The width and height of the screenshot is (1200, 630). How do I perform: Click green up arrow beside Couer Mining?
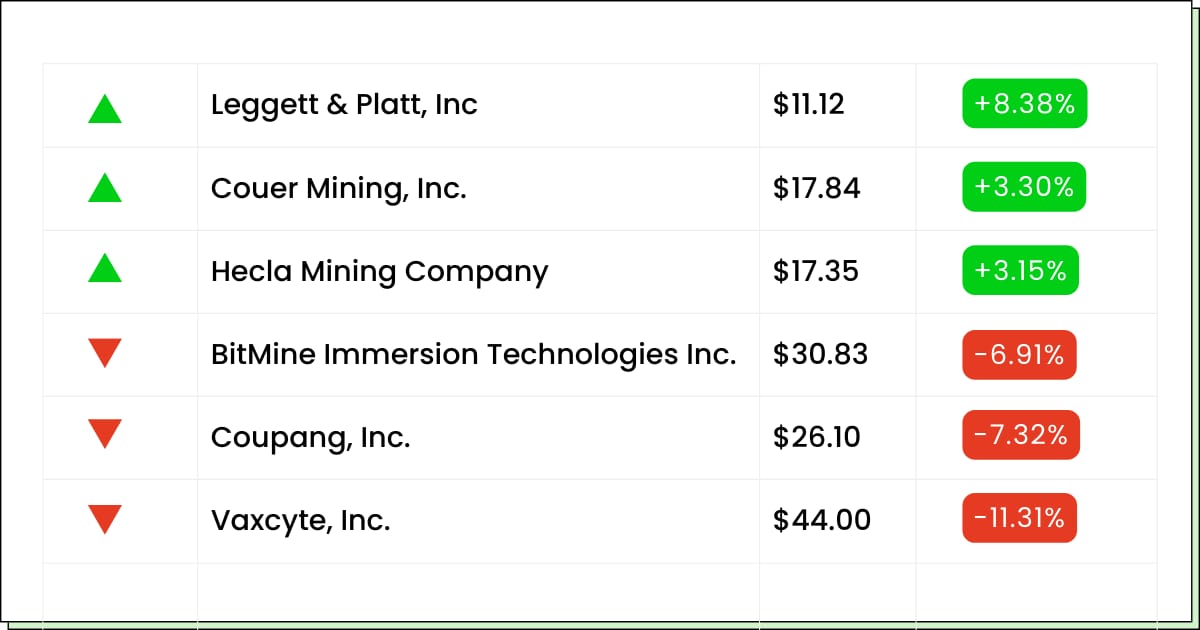[105, 188]
